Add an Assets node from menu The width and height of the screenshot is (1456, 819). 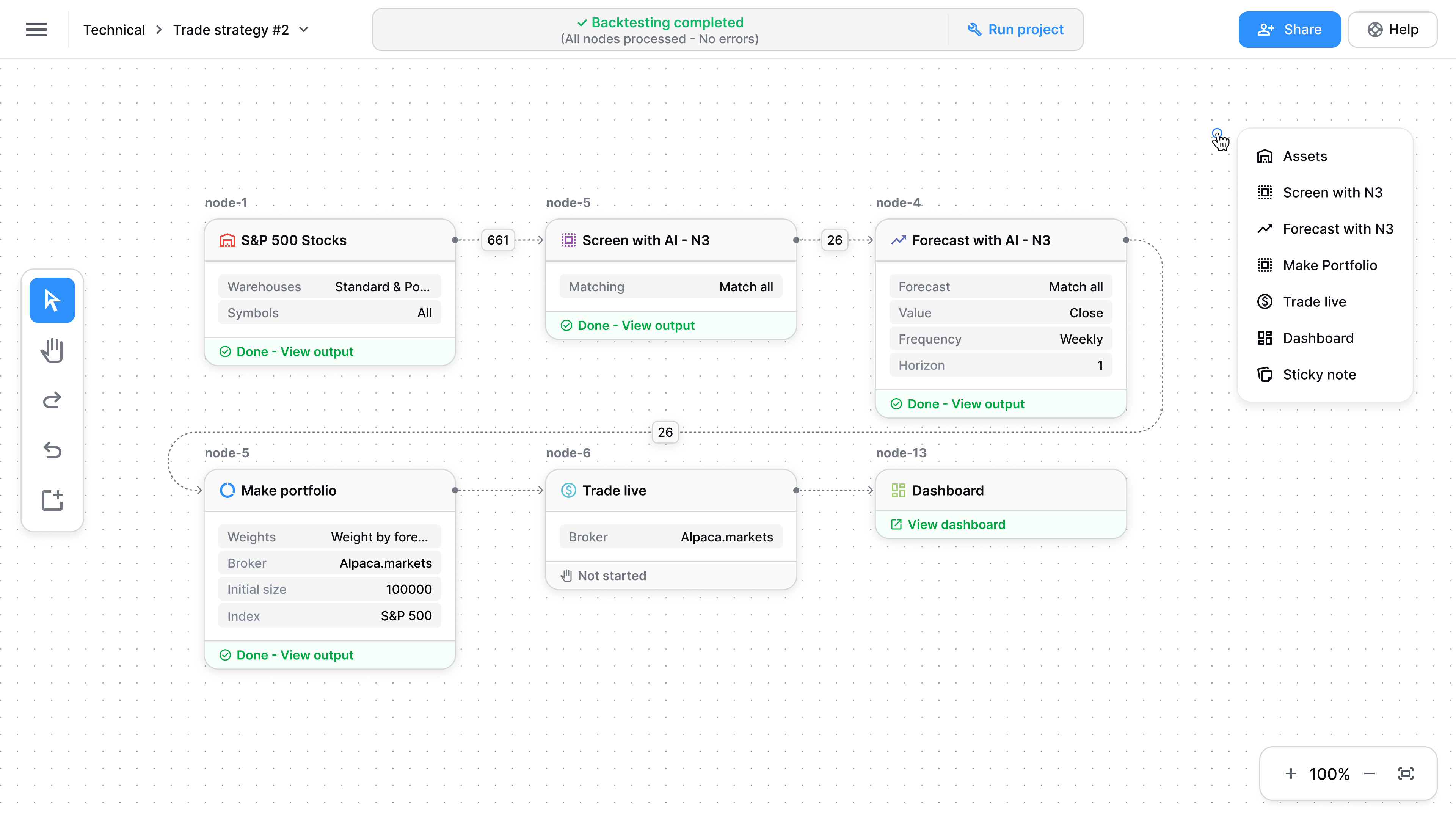1304,156
